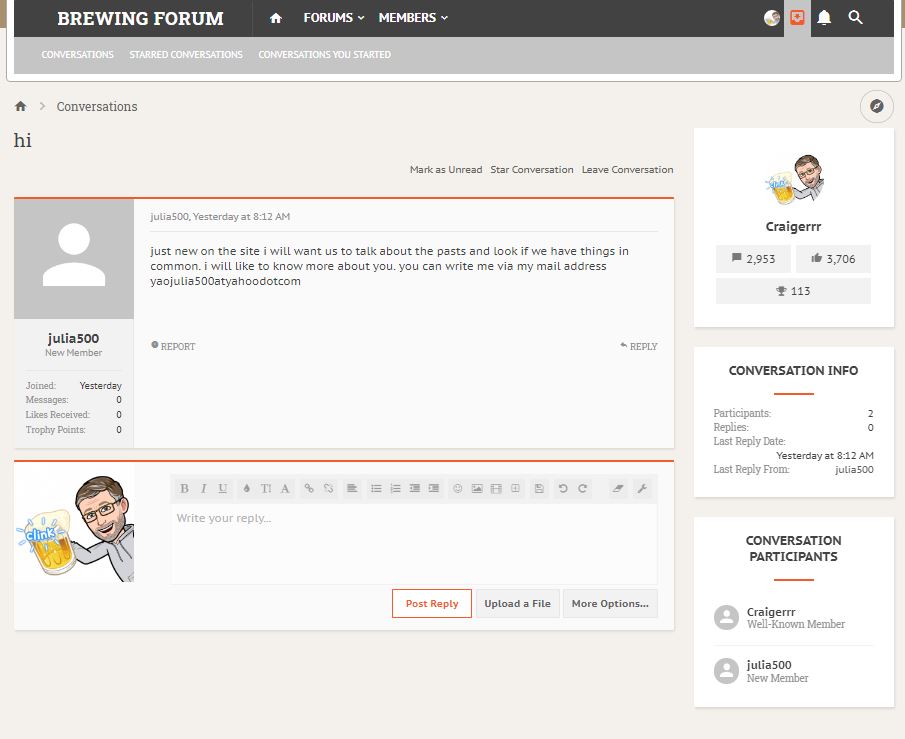
Task: Toggle underline formatting in the editor
Action: (x=222, y=489)
